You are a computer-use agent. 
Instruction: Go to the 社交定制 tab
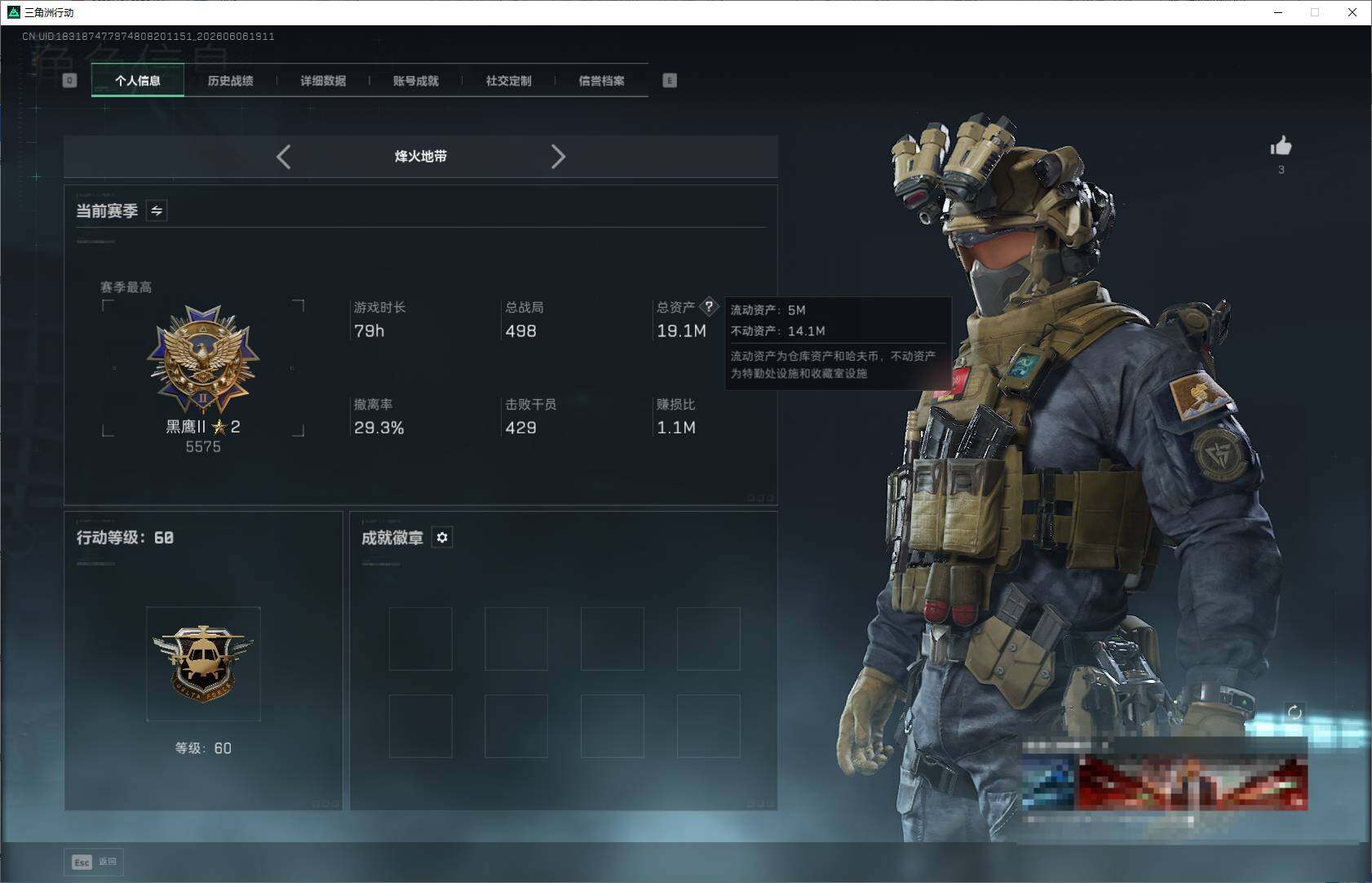pyautogui.click(x=508, y=80)
